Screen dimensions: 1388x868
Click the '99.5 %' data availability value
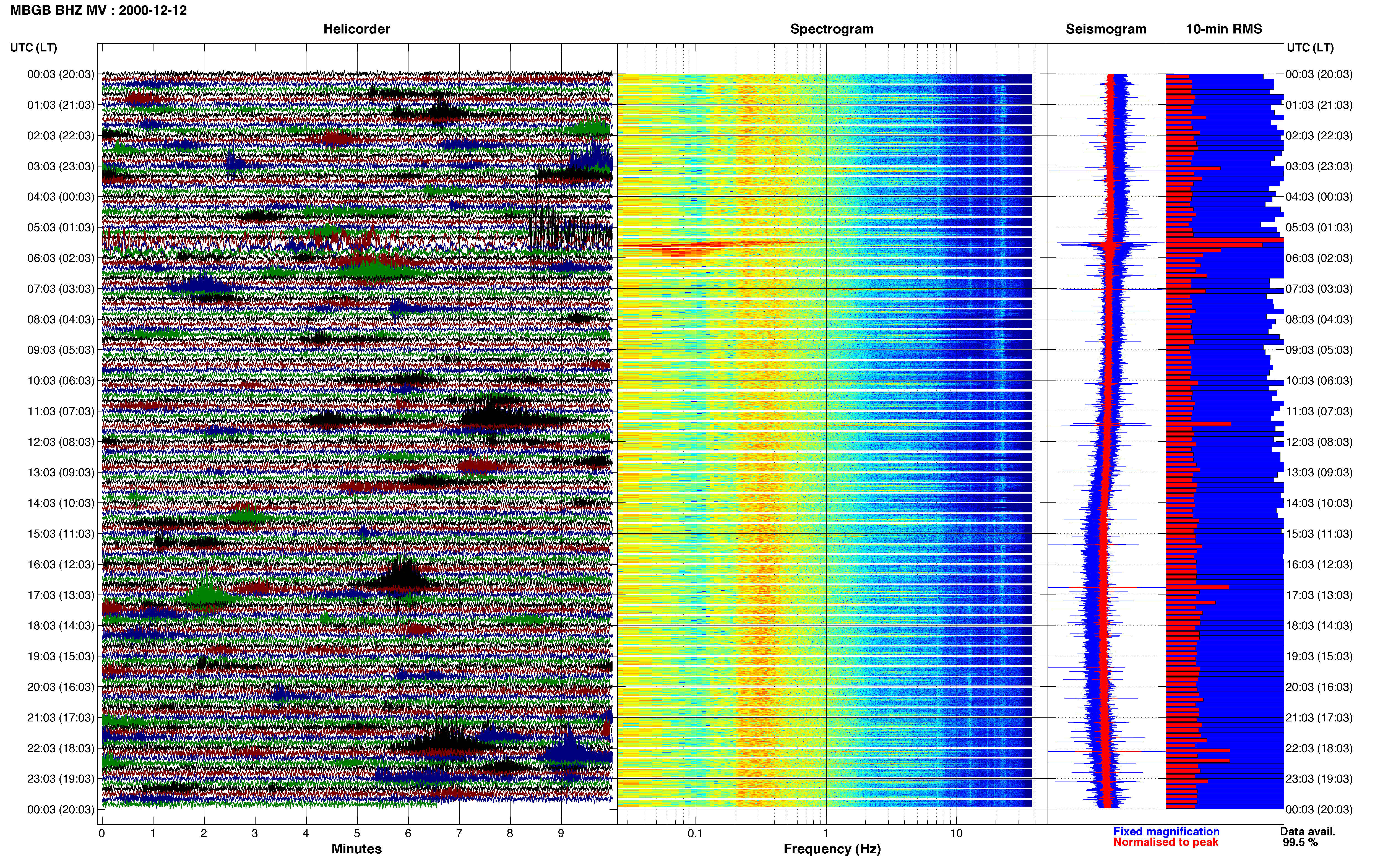pos(1300,842)
